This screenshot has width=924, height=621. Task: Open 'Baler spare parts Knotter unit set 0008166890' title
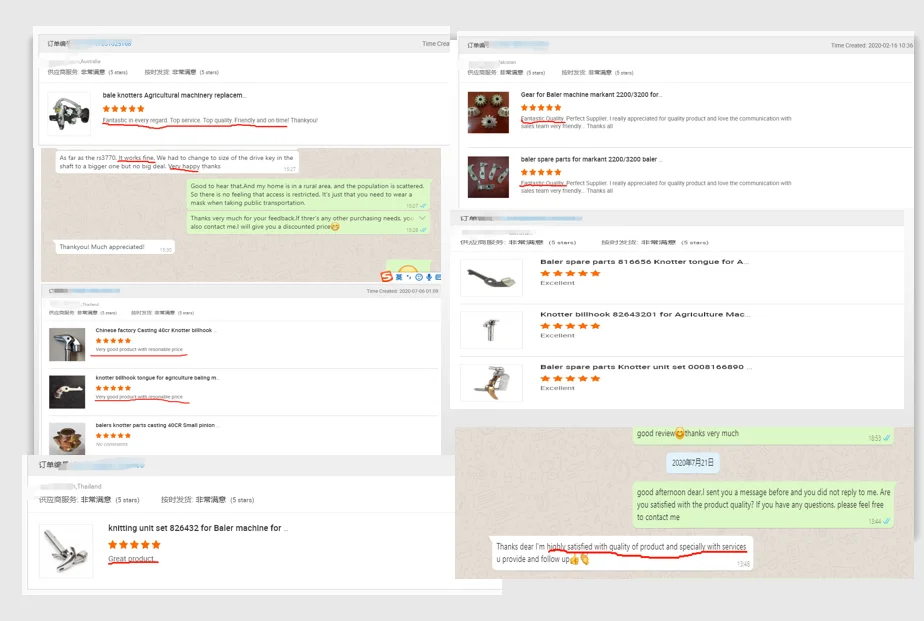pos(646,366)
